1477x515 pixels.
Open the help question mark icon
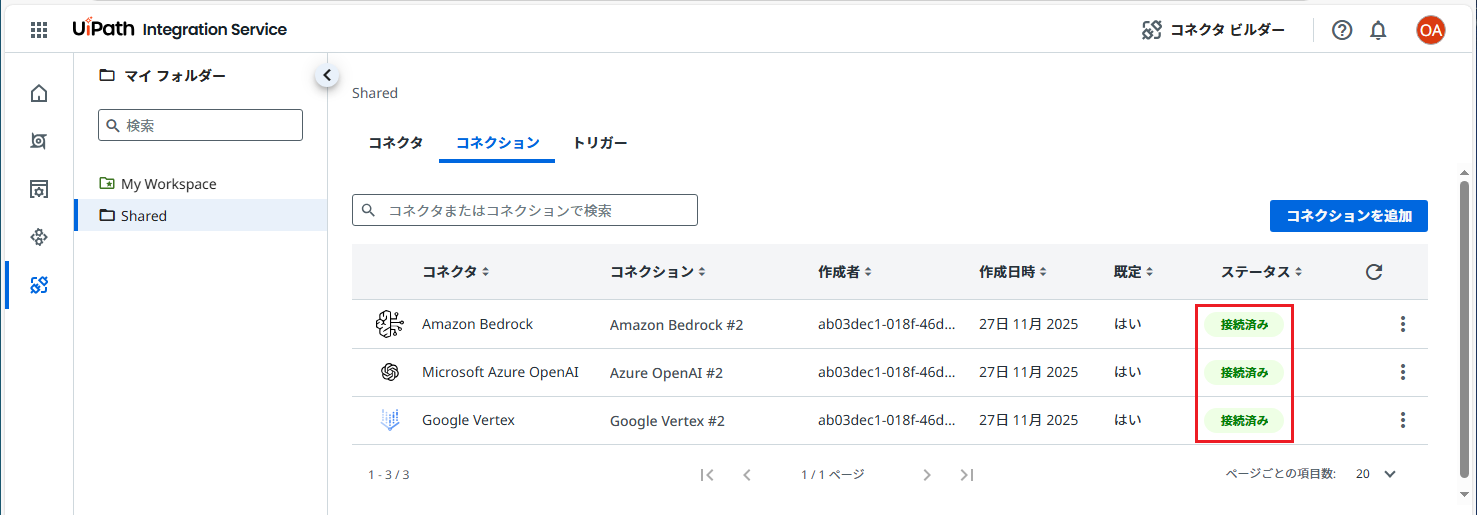1342,30
